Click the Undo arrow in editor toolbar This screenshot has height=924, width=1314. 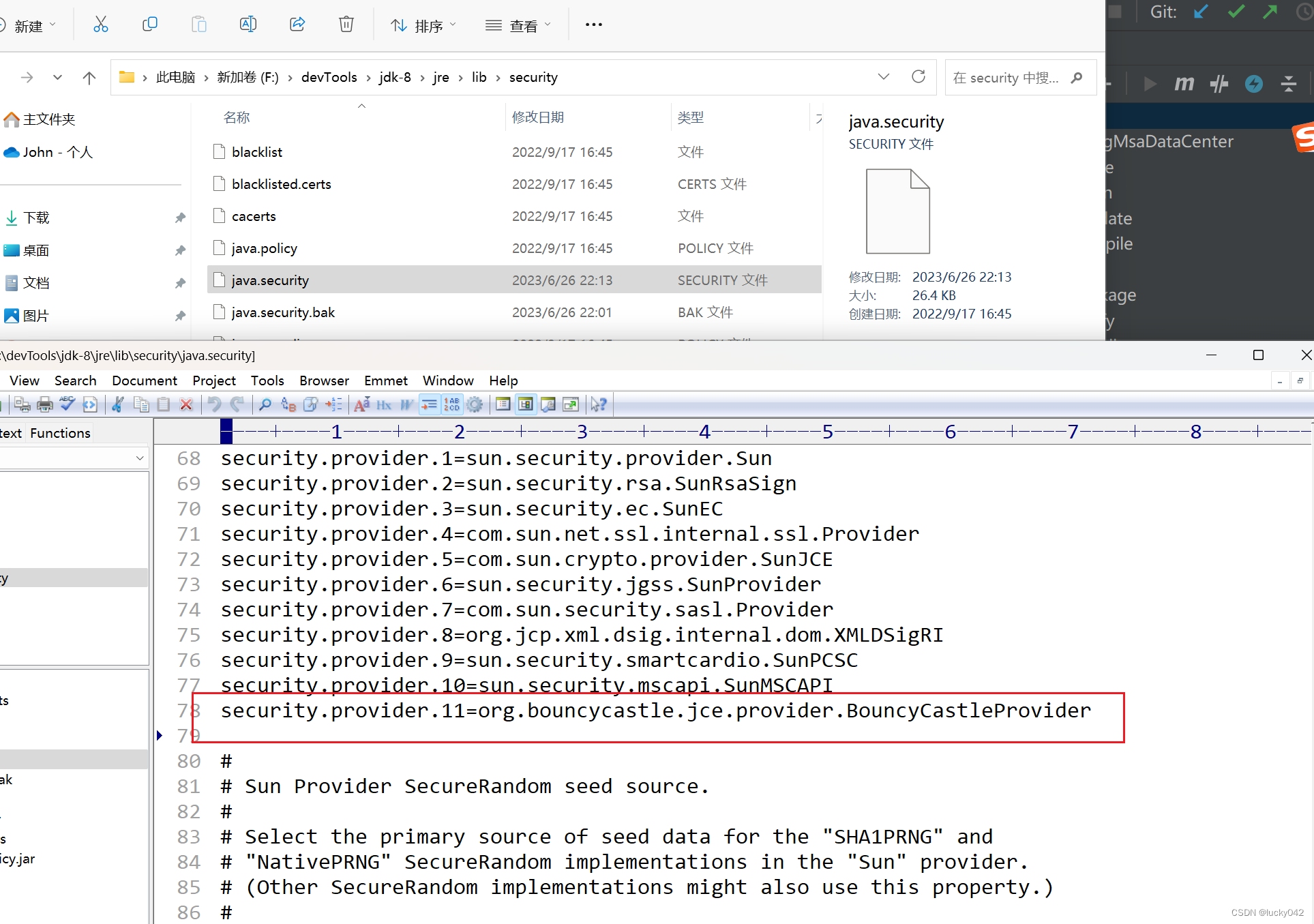(214, 405)
